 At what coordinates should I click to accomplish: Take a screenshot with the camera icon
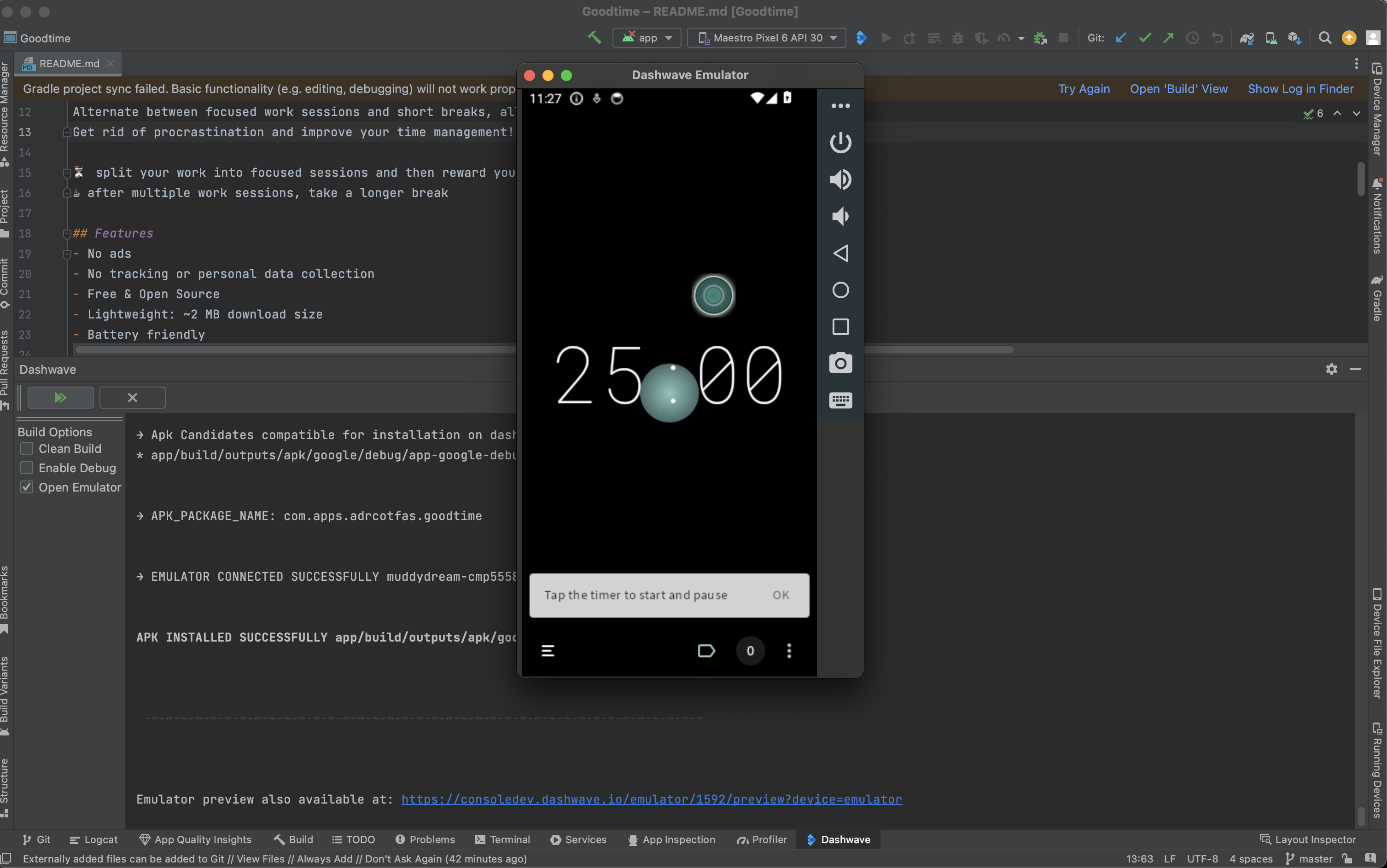tap(840, 364)
